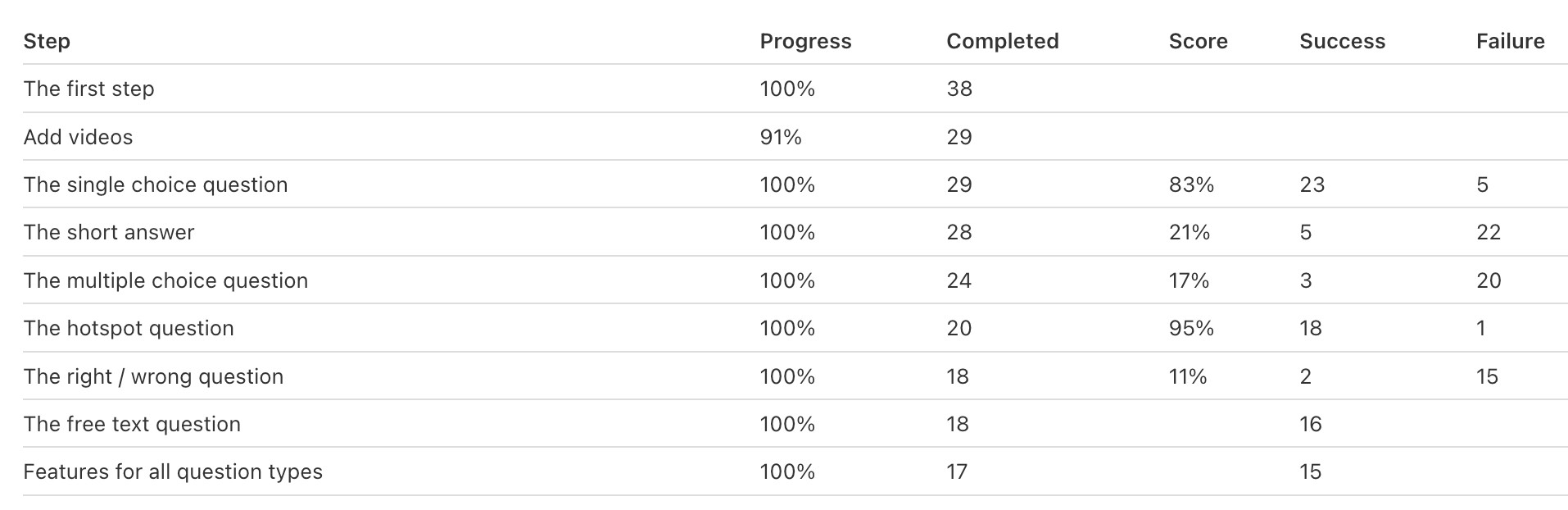
Task: Click the Success column header
Action: [x=1342, y=41]
